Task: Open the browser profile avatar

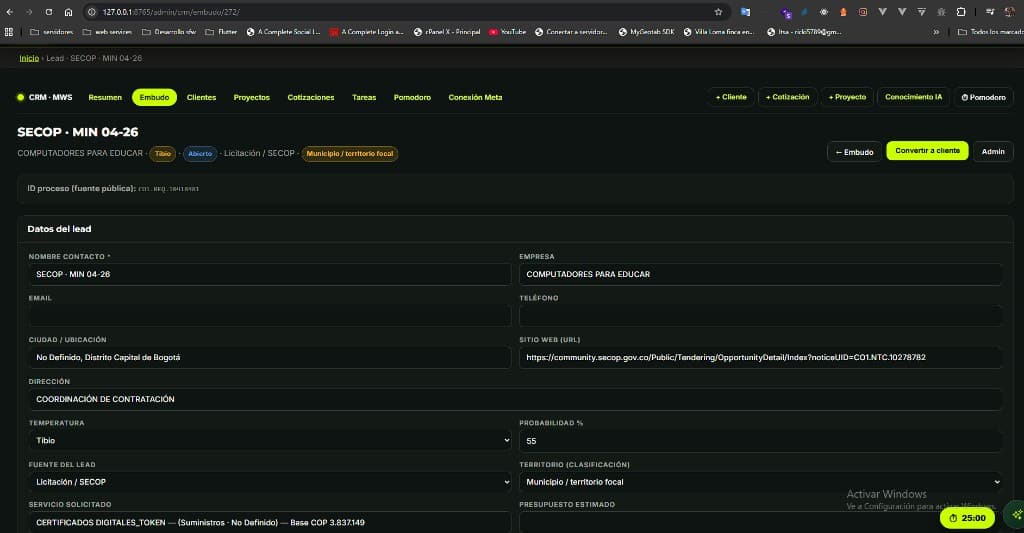Action: click(1010, 12)
